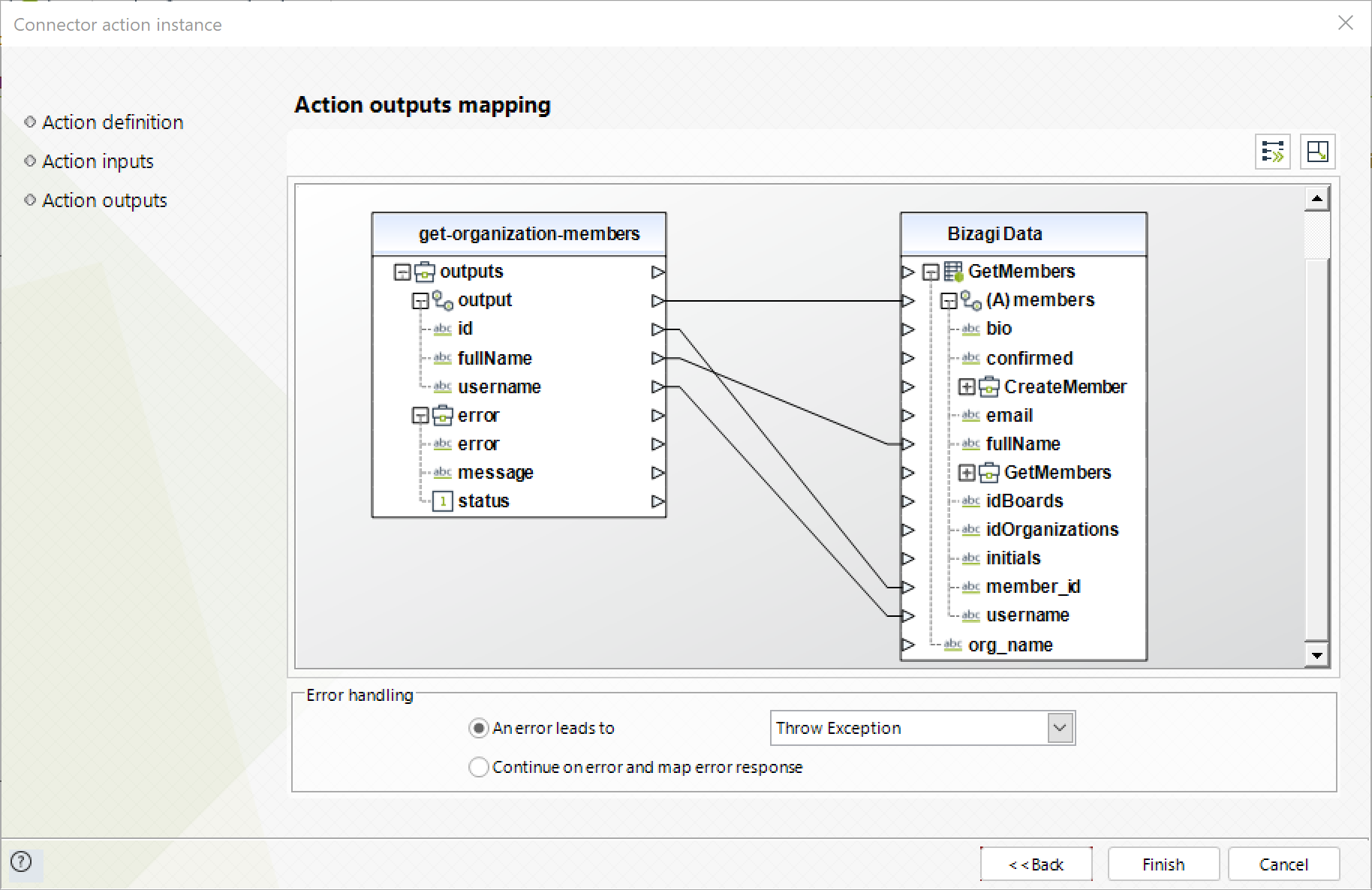Select 'An error leads to' radio option

coord(478,728)
